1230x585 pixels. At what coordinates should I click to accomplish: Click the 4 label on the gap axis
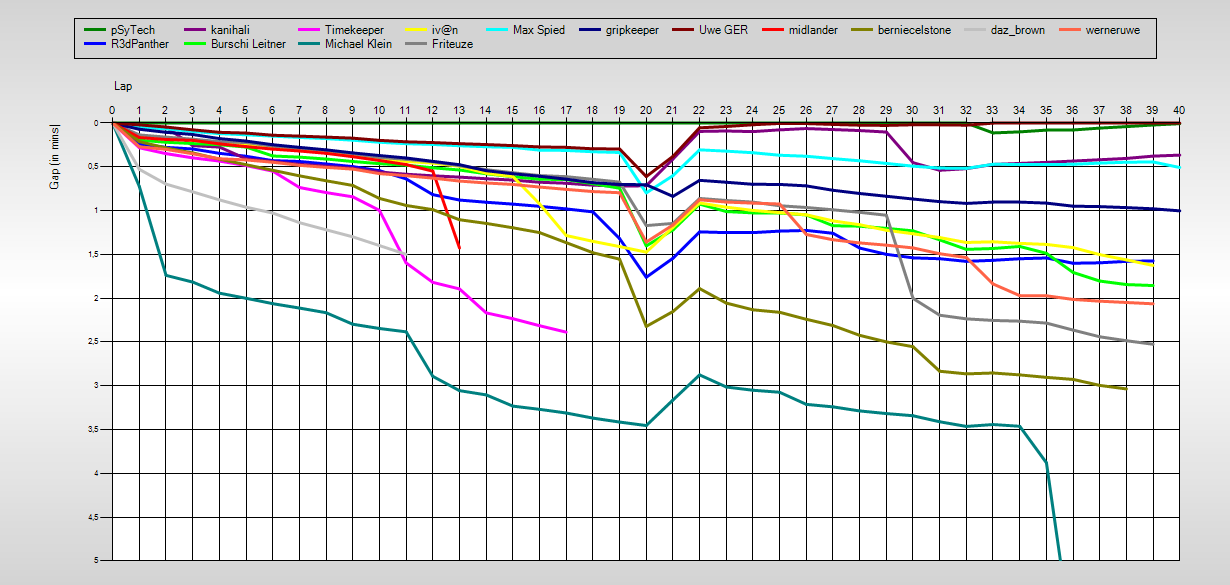[x=97, y=473]
